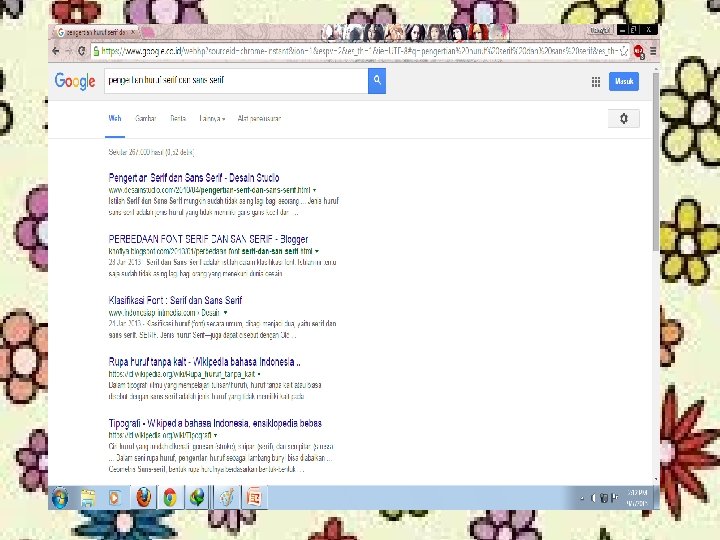Expand arrow beside blogspot URL
The height and width of the screenshot is (540, 720).
coord(317,251)
